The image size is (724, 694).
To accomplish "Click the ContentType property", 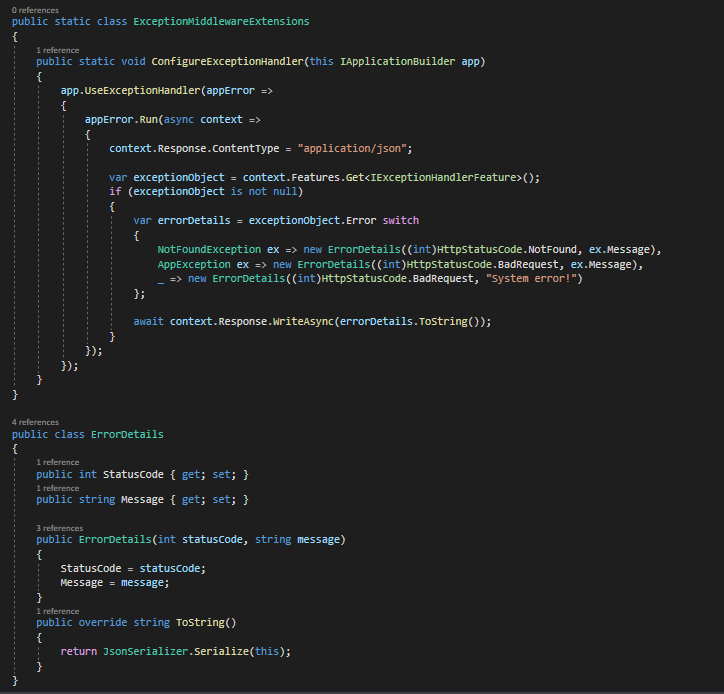I will coord(246,149).
